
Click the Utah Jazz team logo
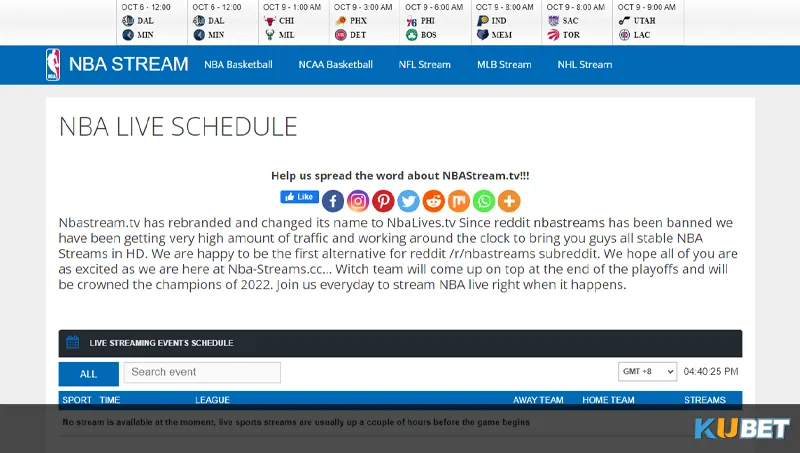click(624, 21)
